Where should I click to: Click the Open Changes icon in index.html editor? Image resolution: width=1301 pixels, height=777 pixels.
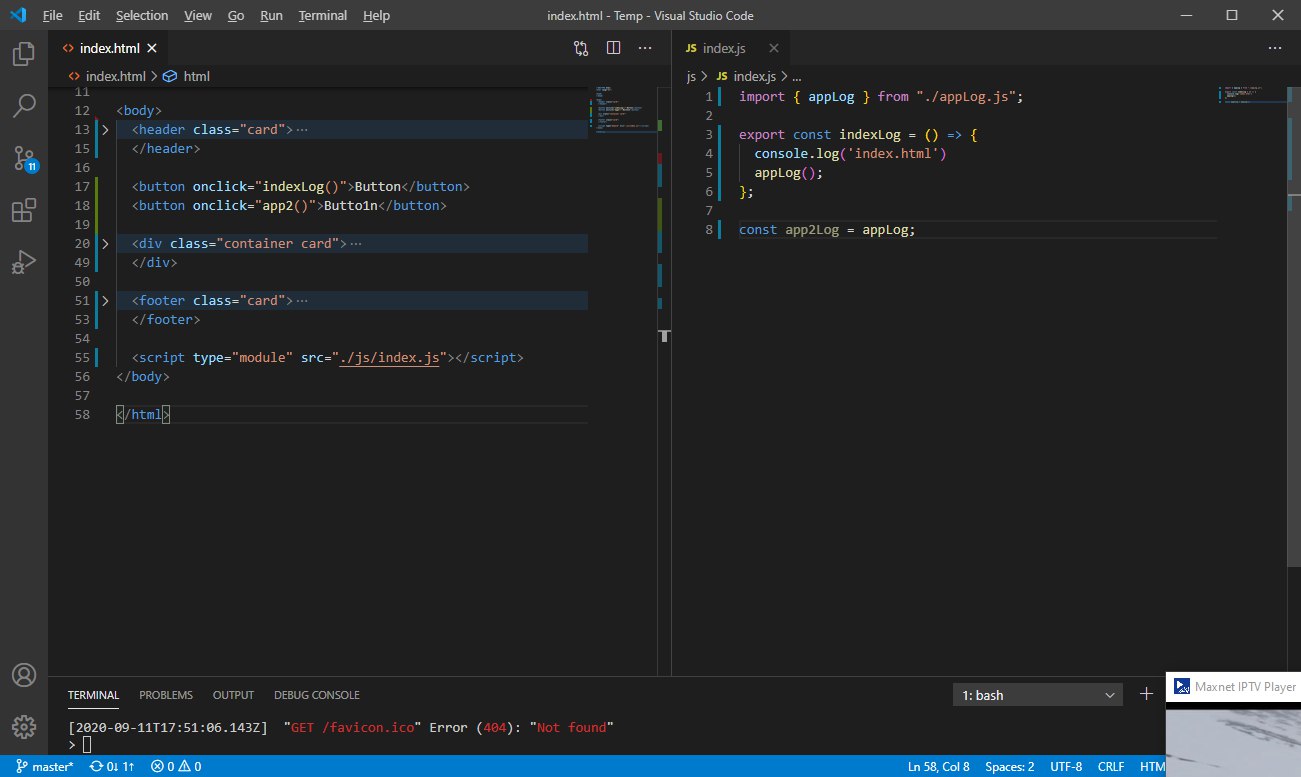tap(581, 47)
